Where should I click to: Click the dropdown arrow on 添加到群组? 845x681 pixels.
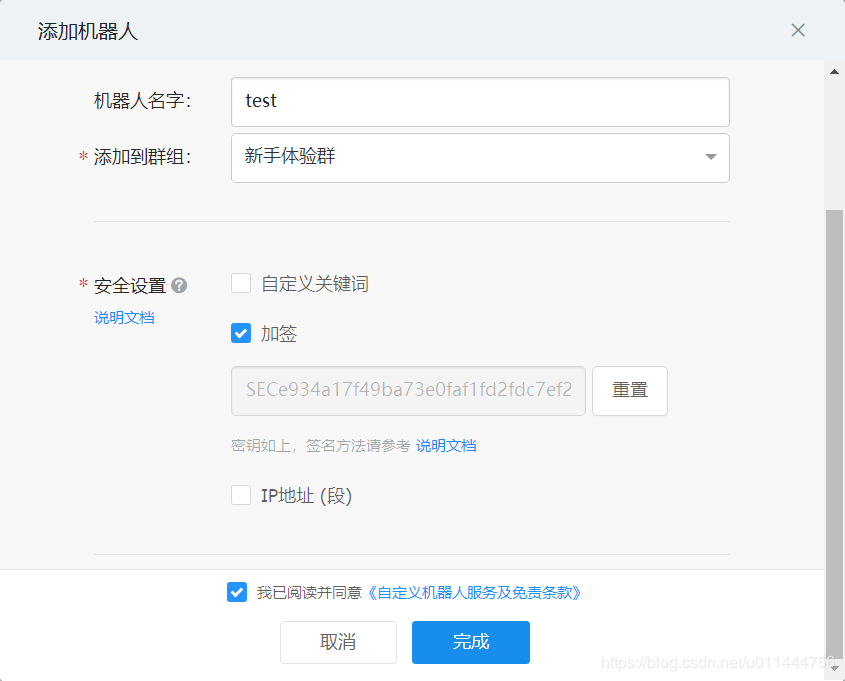(710, 157)
